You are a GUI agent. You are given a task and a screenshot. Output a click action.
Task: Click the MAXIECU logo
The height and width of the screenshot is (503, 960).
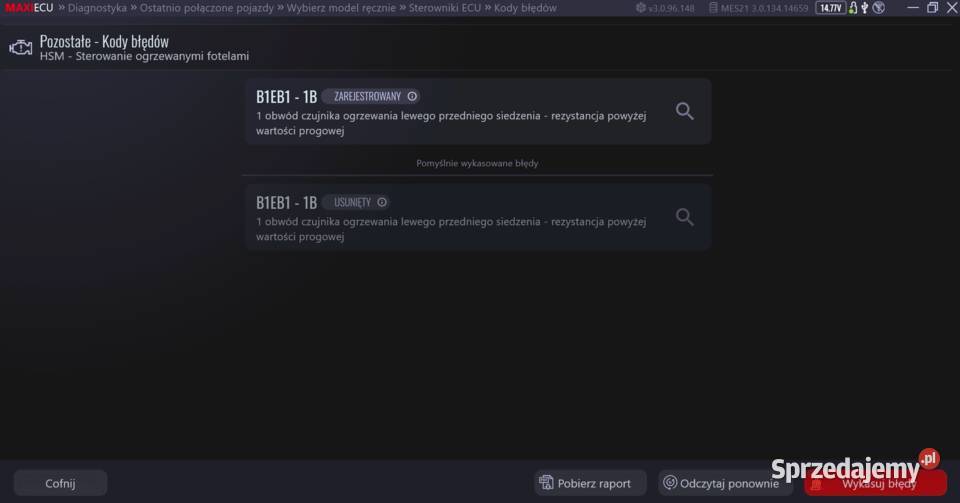click(x=29, y=8)
